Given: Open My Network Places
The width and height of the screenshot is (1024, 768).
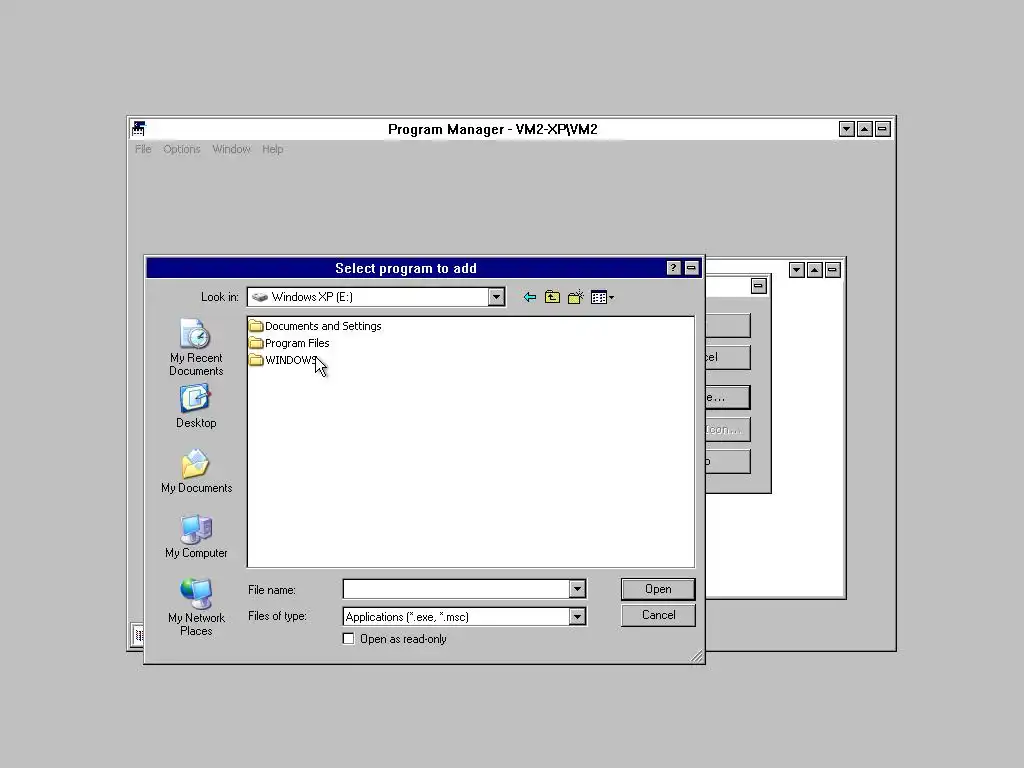Looking at the screenshot, I should pos(196,607).
